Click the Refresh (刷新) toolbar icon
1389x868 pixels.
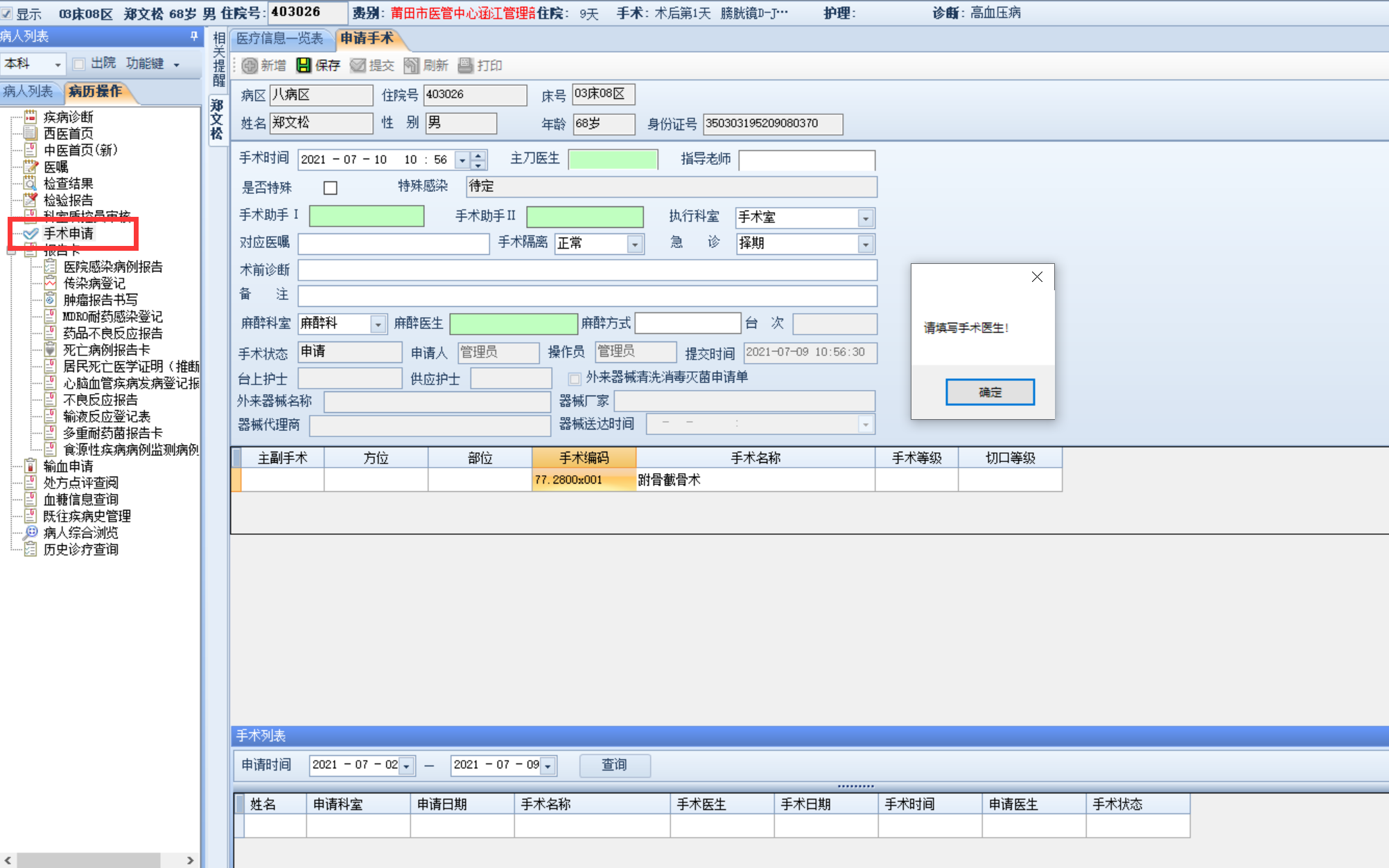(412, 65)
